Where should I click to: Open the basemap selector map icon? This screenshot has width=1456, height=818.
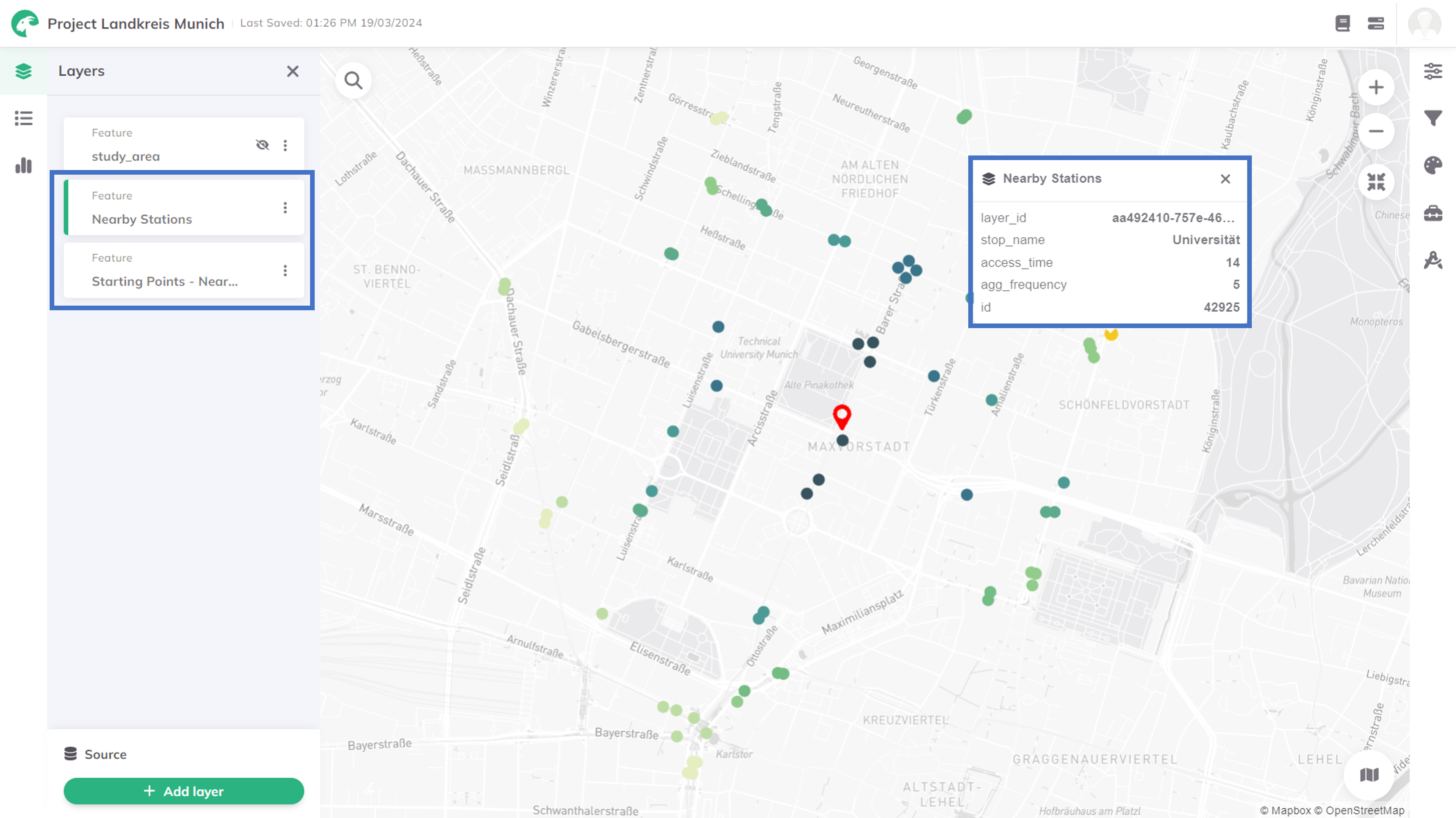tap(1369, 774)
